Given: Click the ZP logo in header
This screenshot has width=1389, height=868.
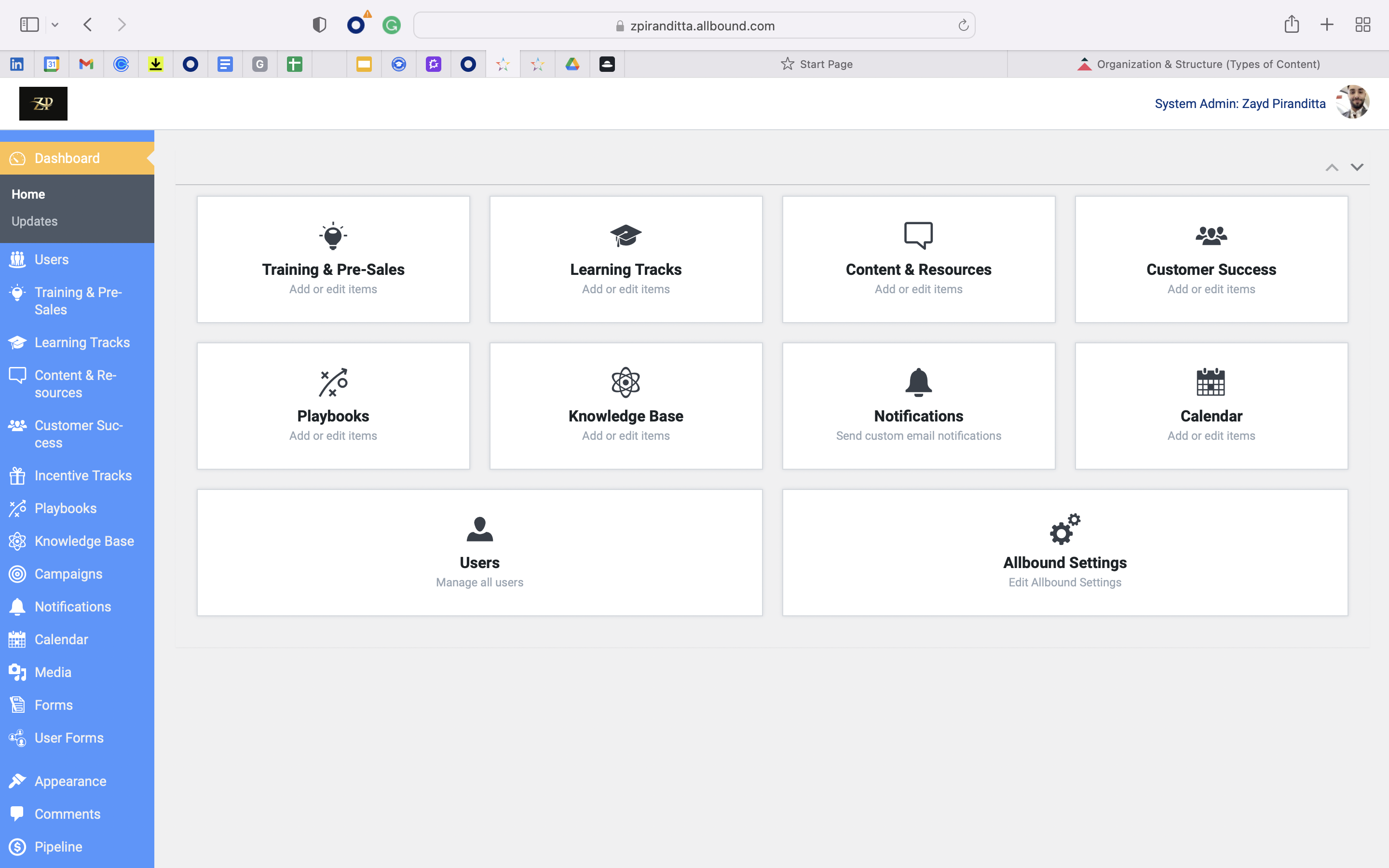Looking at the screenshot, I should [x=43, y=104].
